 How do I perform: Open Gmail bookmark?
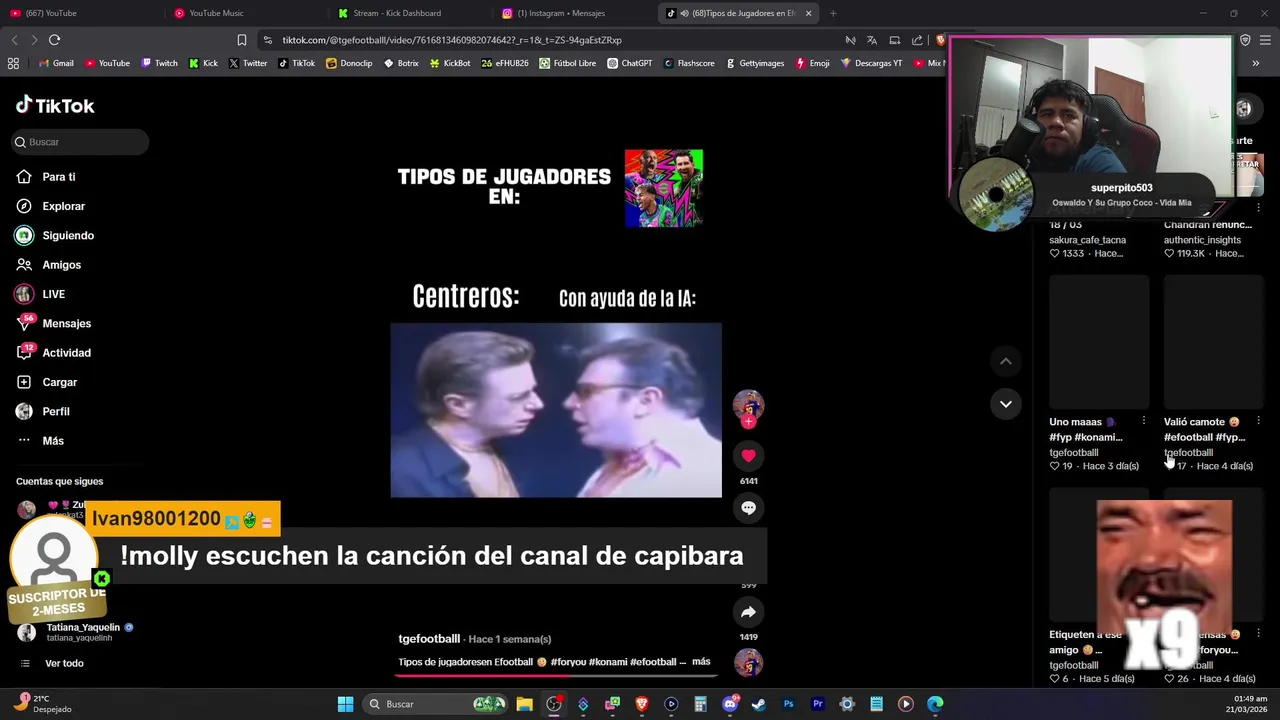[x=56, y=63]
